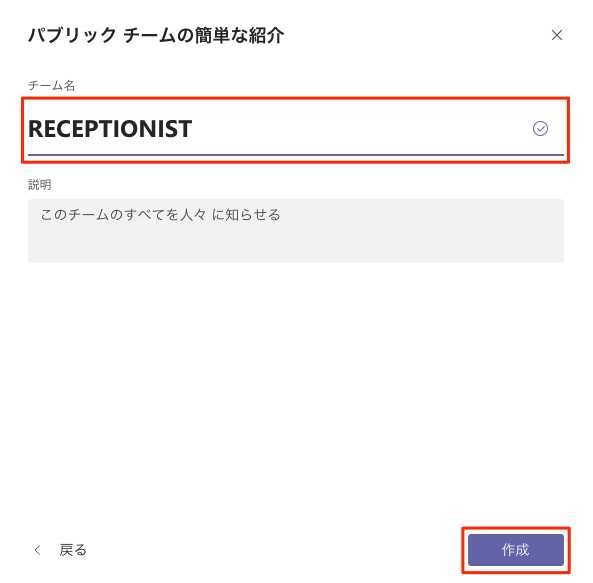Select the チーム名 field label
Image resolution: width=593 pixels, height=583 pixels.
[51, 85]
